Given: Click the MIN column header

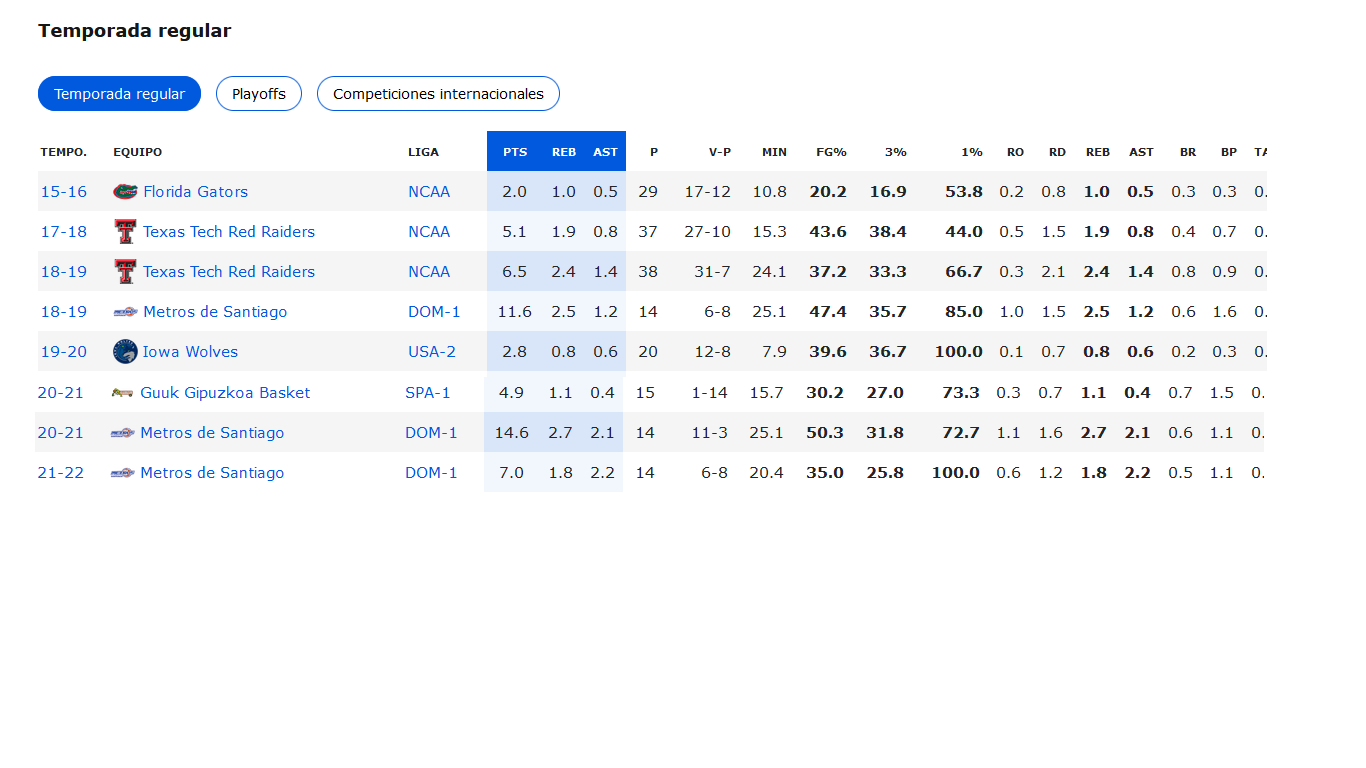Looking at the screenshot, I should tap(774, 152).
